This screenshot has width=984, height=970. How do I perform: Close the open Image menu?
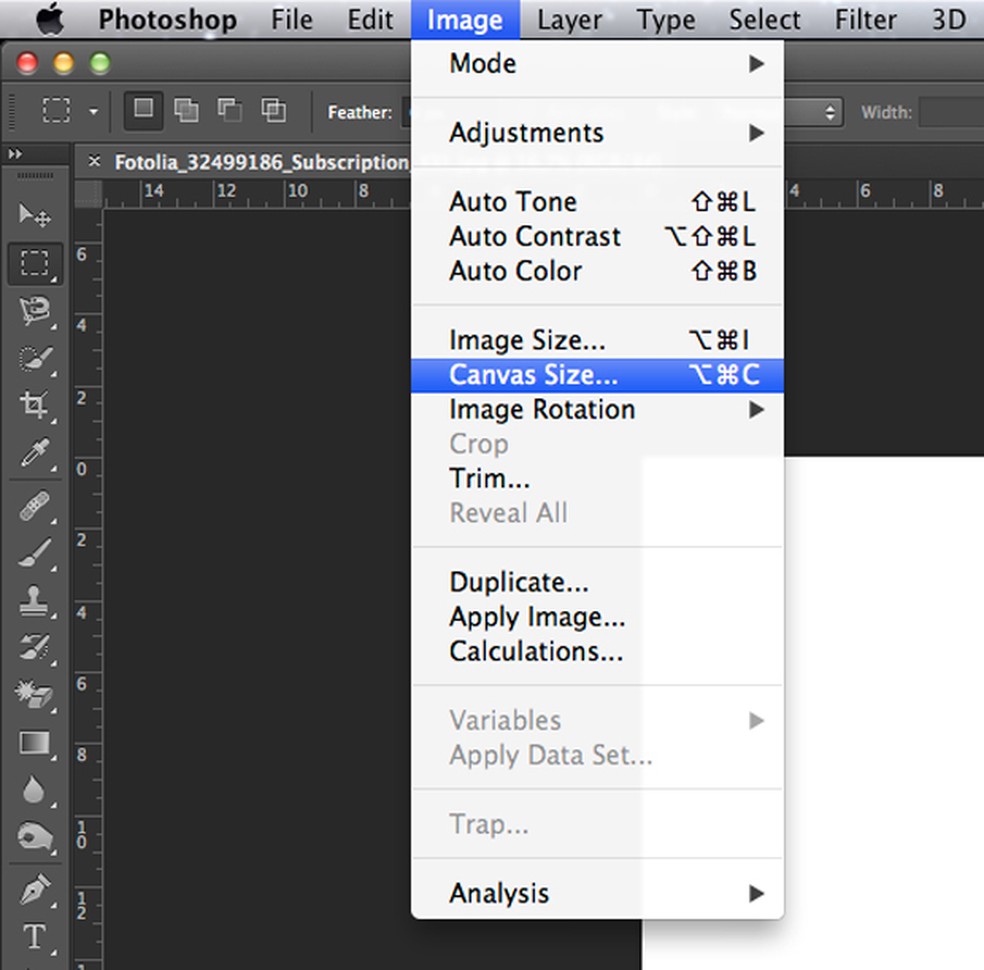465,19
